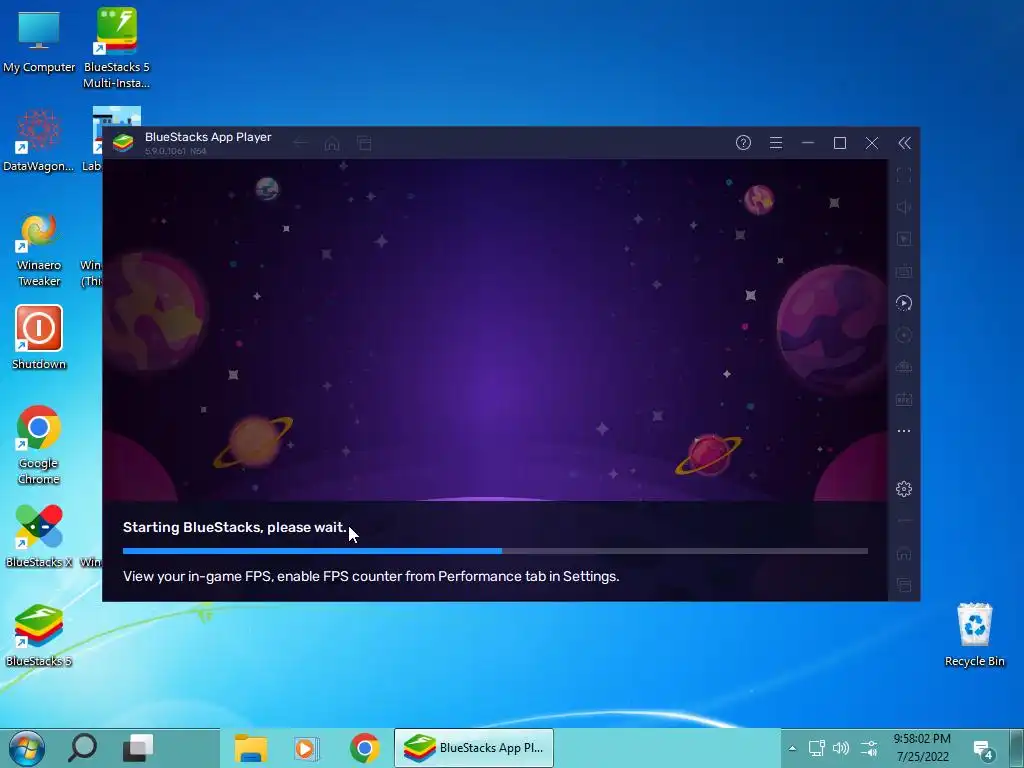Click the cursor lock icon in BlueStacks sidebar
The width and height of the screenshot is (1024, 768).
(x=904, y=239)
